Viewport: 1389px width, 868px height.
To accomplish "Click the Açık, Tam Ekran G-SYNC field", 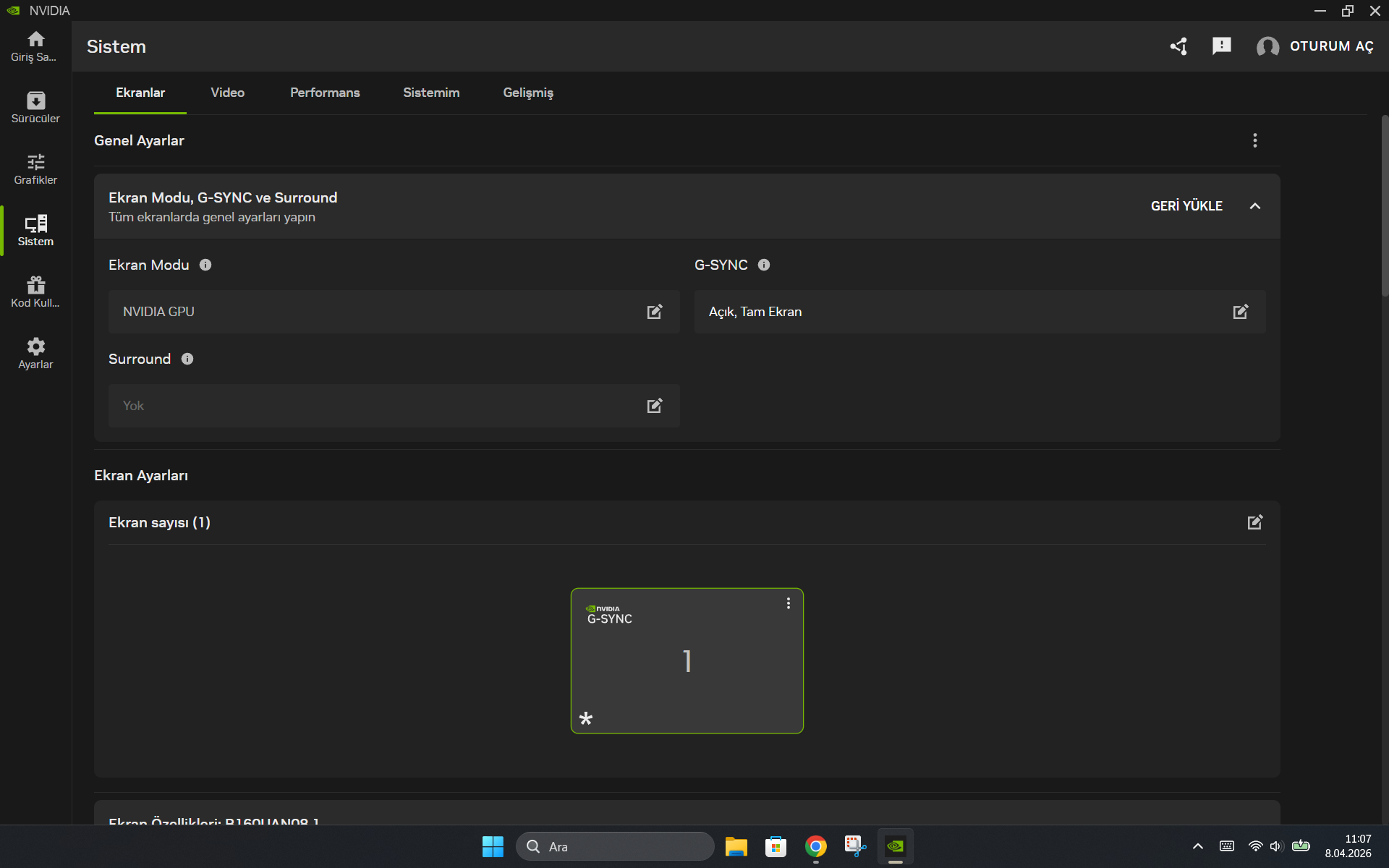I will [x=980, y=312].
